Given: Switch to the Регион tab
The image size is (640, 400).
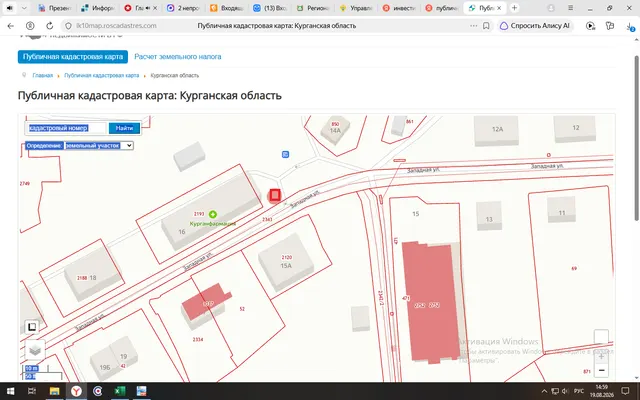Looking at the screenshot, I should (x=313, y=8).
